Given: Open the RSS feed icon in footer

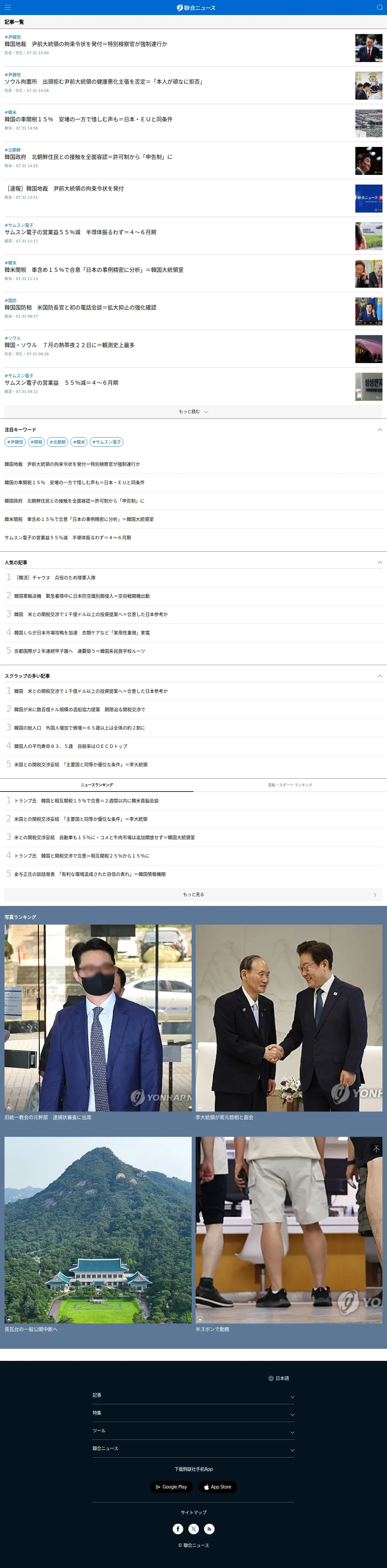Looking at the screenshot, I should click(x=209, y=1529).
